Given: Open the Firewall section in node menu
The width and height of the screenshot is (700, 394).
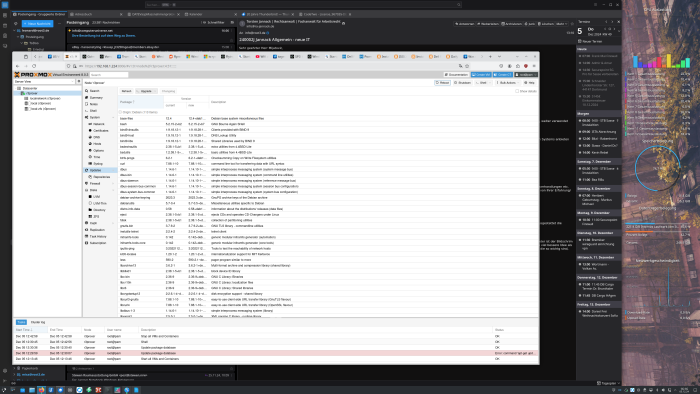Looking at the screenshot, I should coord(95,183).
